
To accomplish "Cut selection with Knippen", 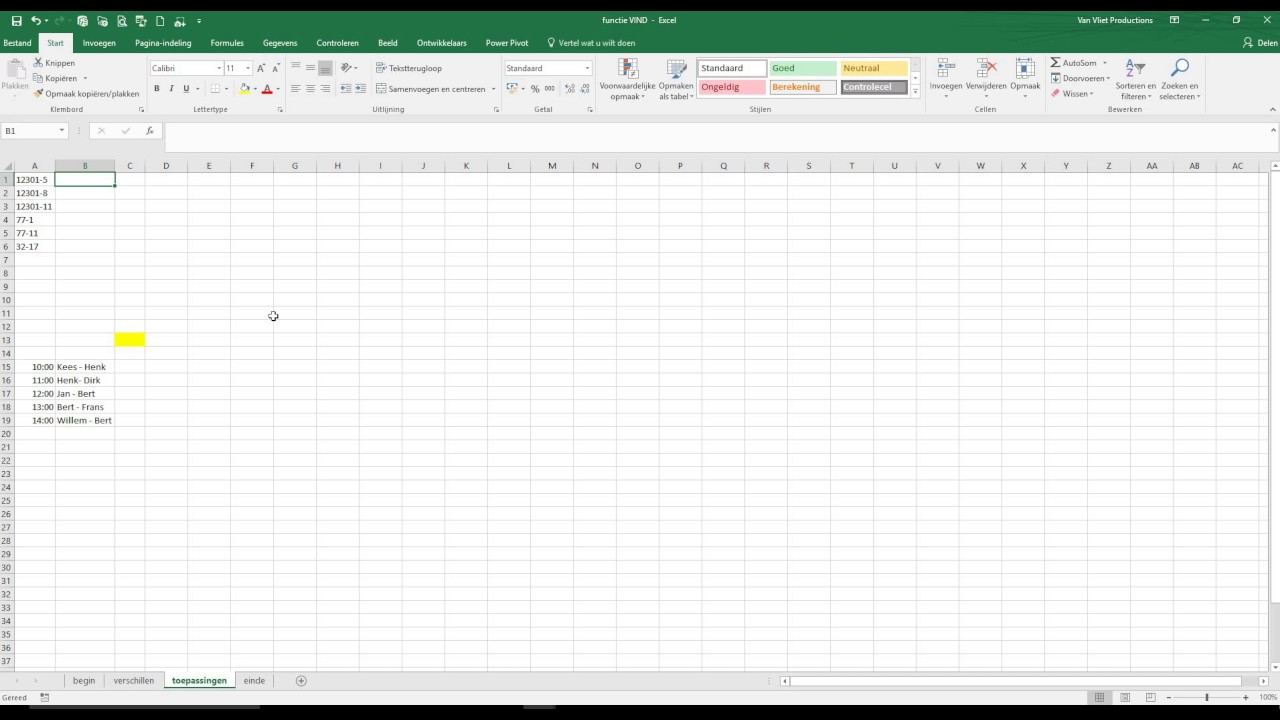I will [x=54, y=63].
